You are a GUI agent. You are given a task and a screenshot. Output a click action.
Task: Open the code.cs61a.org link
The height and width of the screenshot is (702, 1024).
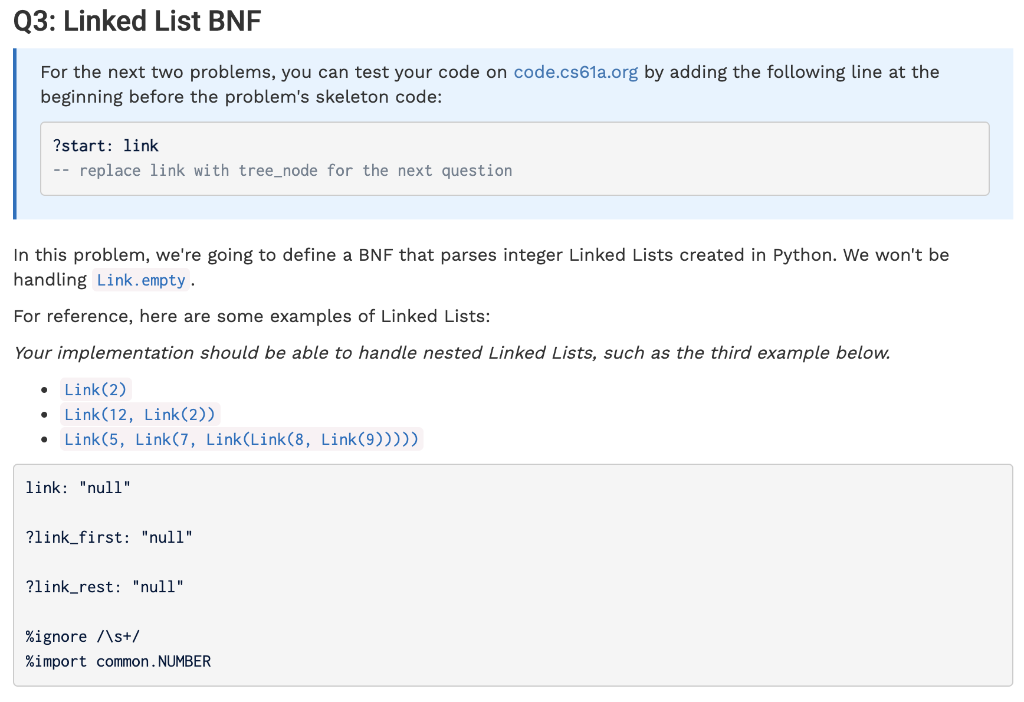pos(574,72)
